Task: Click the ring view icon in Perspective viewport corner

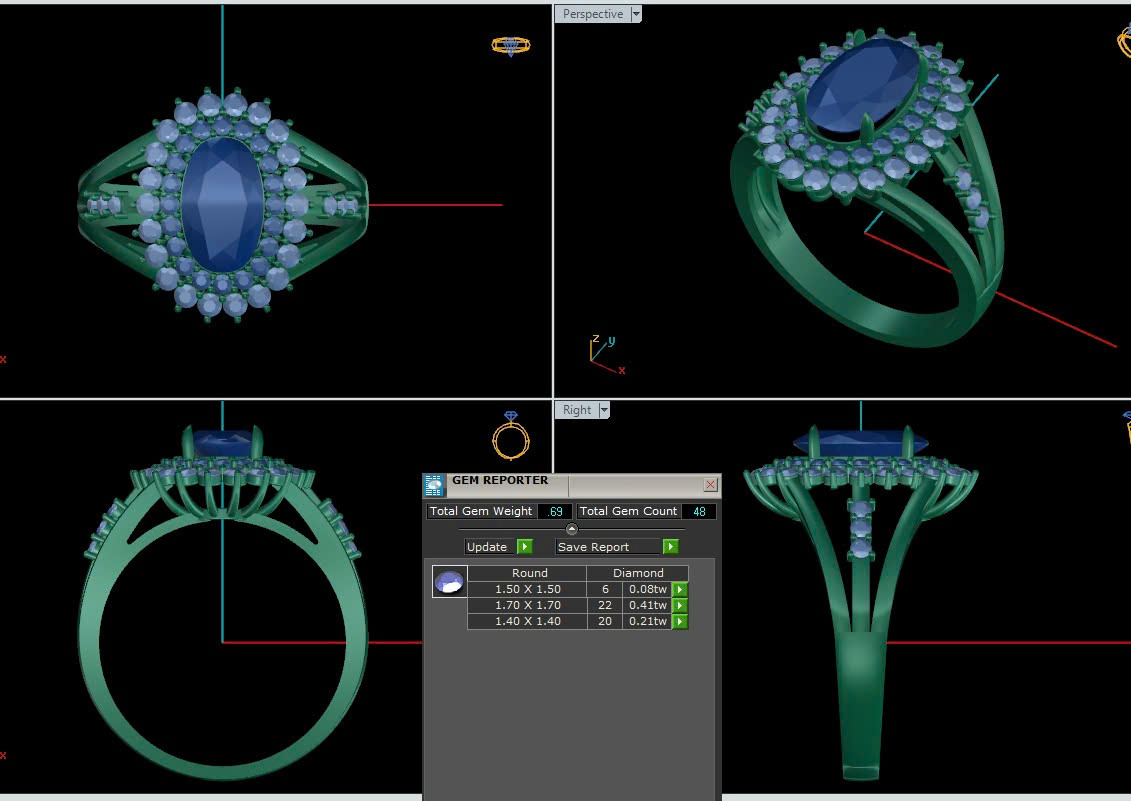Action: coord(1124,40)
